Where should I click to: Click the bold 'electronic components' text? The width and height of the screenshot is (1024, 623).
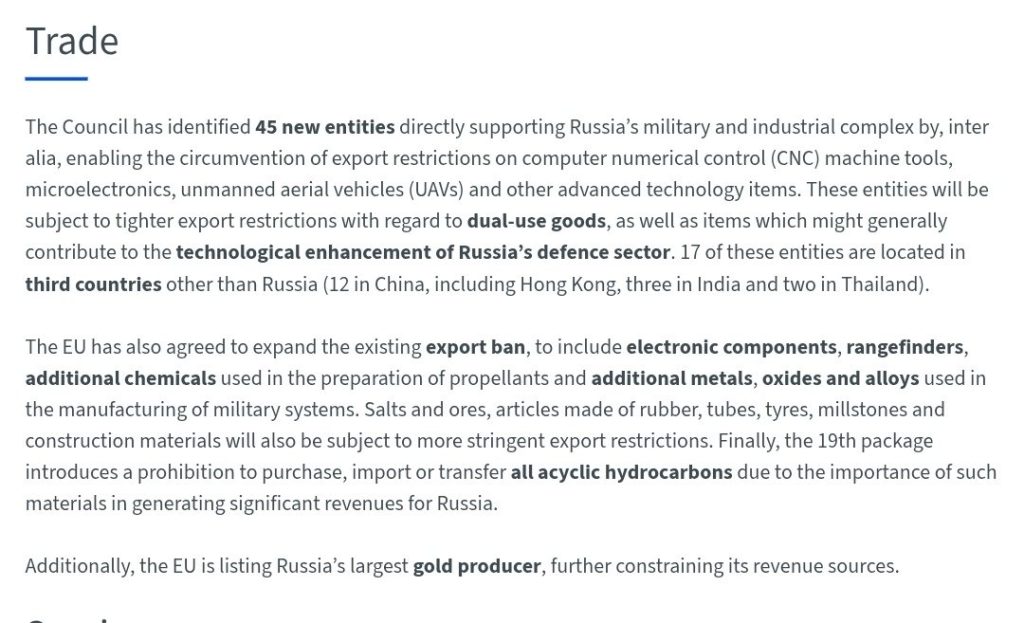(x=731, y=347)
